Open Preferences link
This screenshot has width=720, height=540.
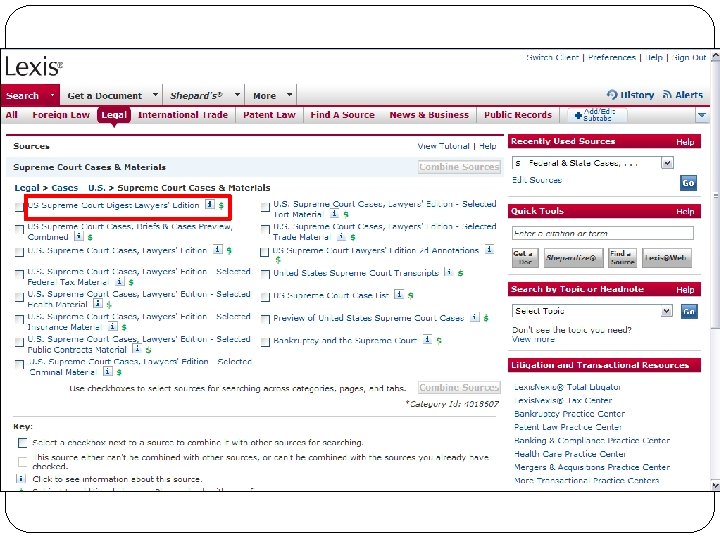(612, 57)
